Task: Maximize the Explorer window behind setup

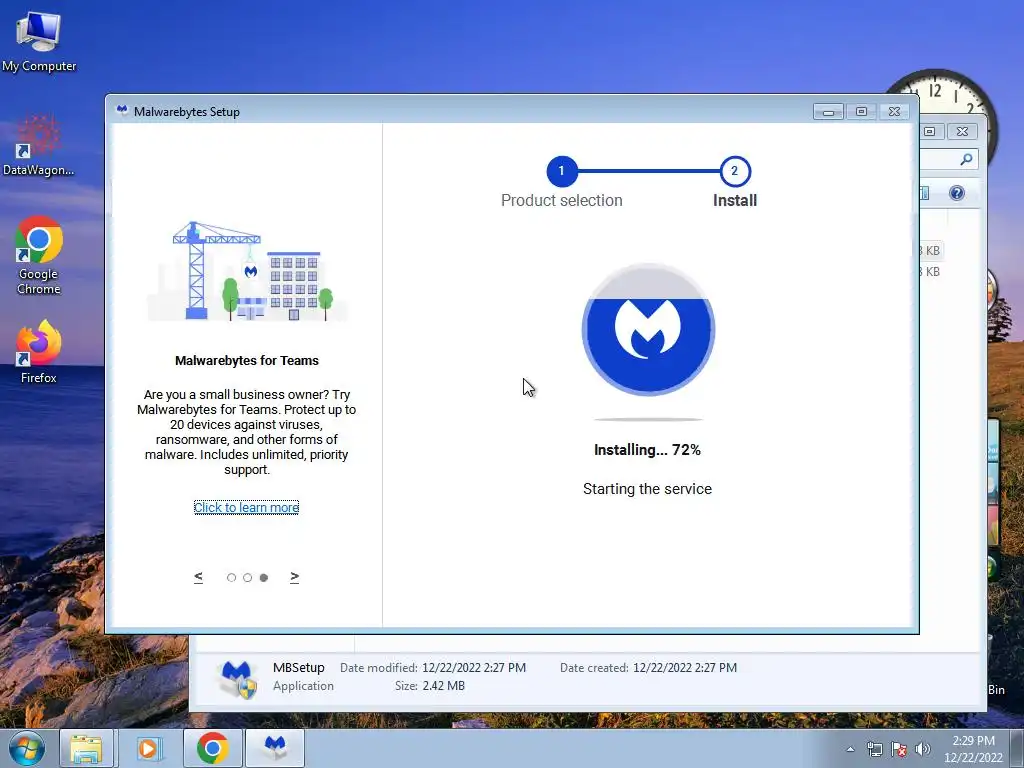Action: [x=929, y=131]
